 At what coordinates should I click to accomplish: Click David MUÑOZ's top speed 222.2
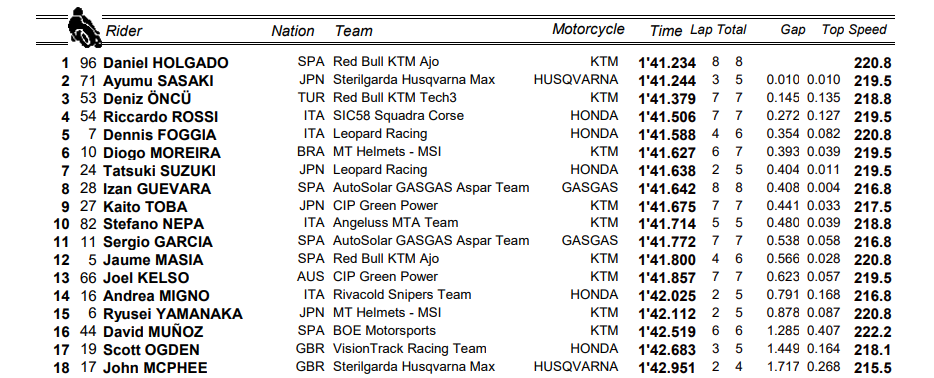873,332
